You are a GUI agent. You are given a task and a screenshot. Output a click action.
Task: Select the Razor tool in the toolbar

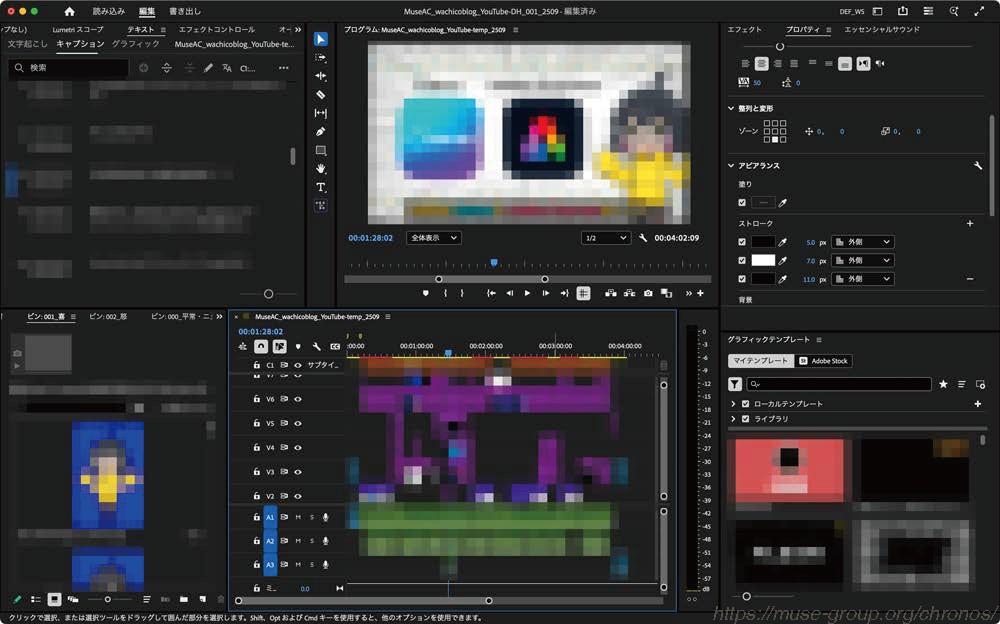[321, 94]
